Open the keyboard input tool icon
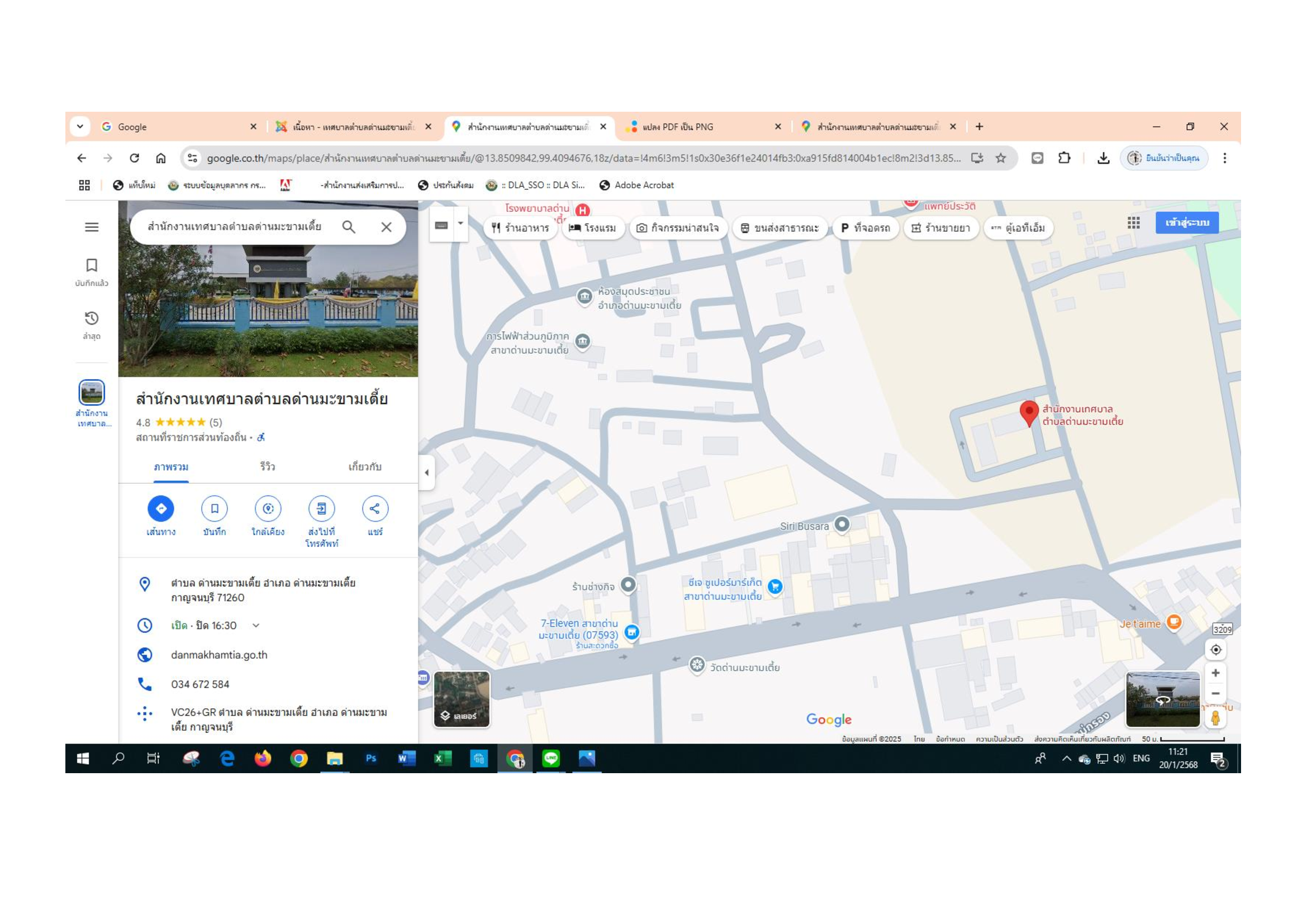 (x=441, y=225)
